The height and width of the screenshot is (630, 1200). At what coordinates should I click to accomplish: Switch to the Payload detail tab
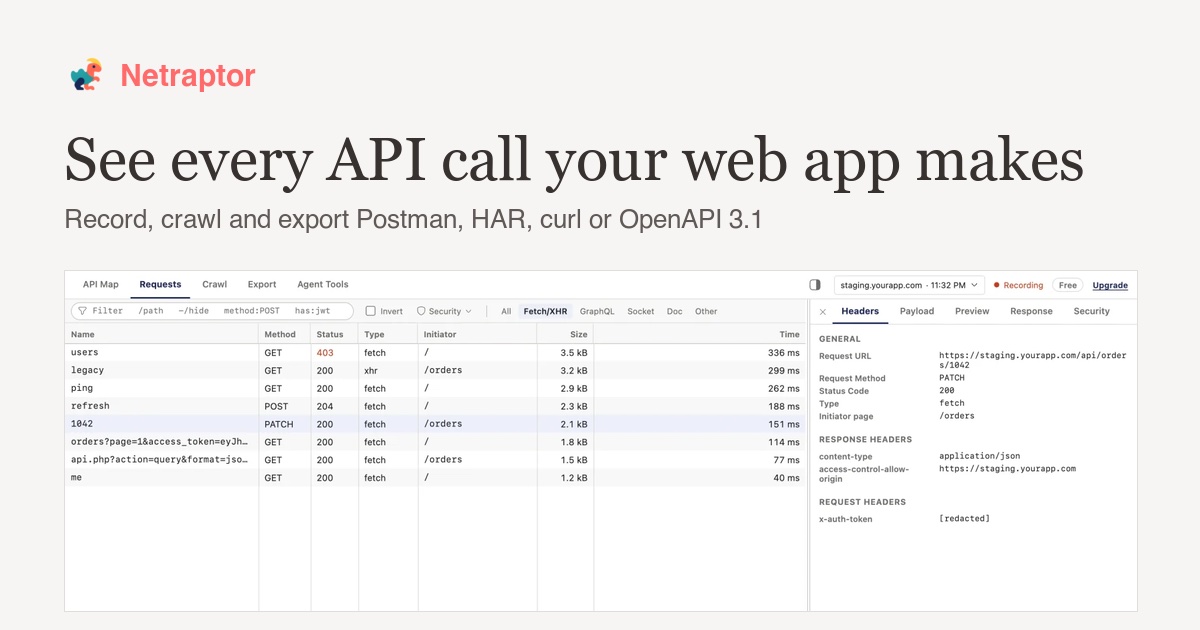917,311
